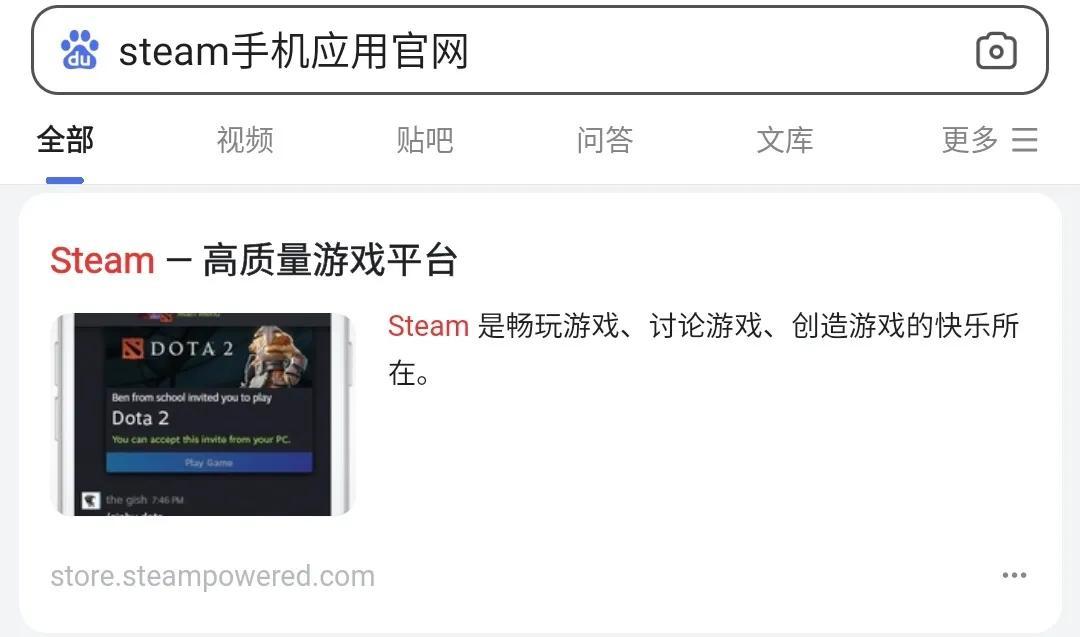Go to the 文库 tab

[785, 140]
